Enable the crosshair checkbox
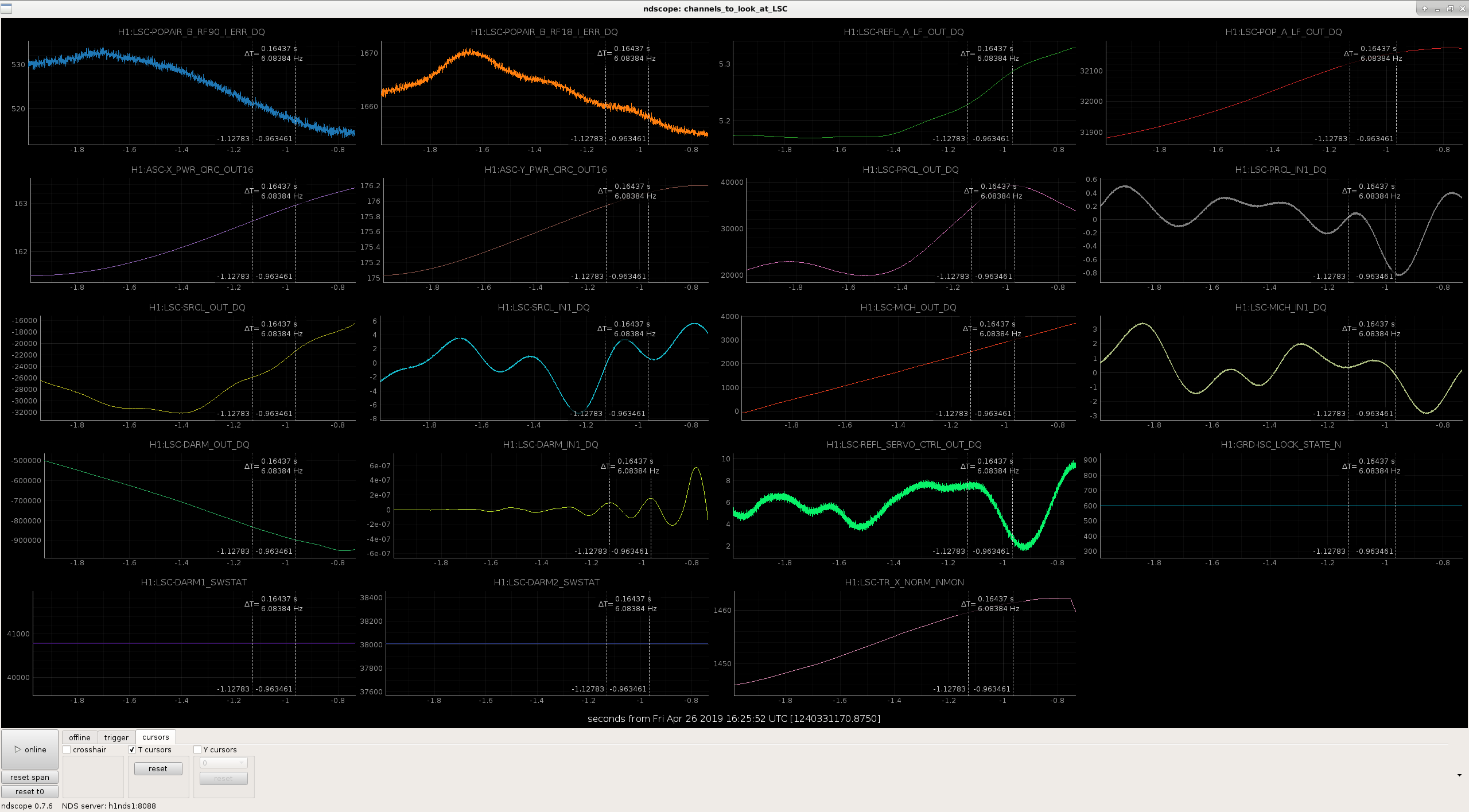This screenshot has width=1469, height=812. point(67,750)
